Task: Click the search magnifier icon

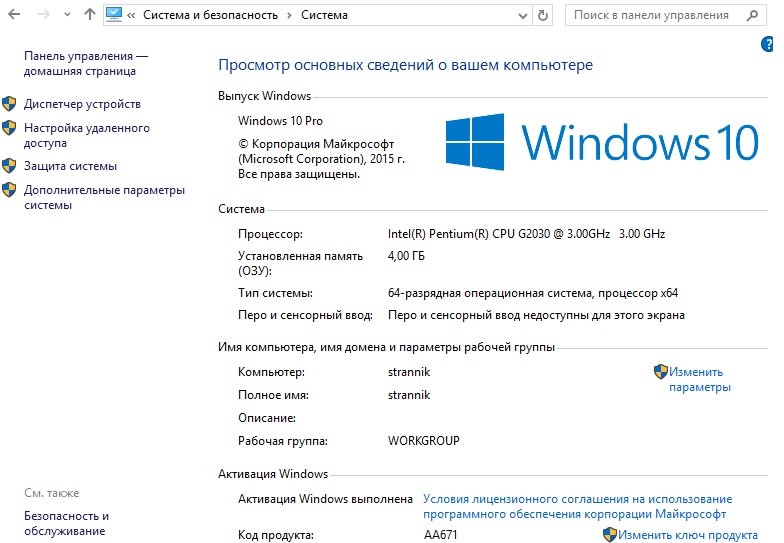Action: (x=752, y=16)
